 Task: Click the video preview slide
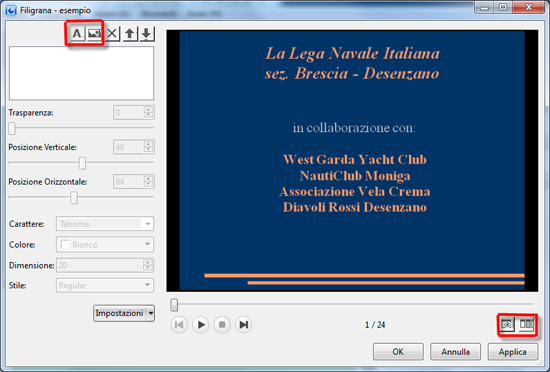point(352,161)
